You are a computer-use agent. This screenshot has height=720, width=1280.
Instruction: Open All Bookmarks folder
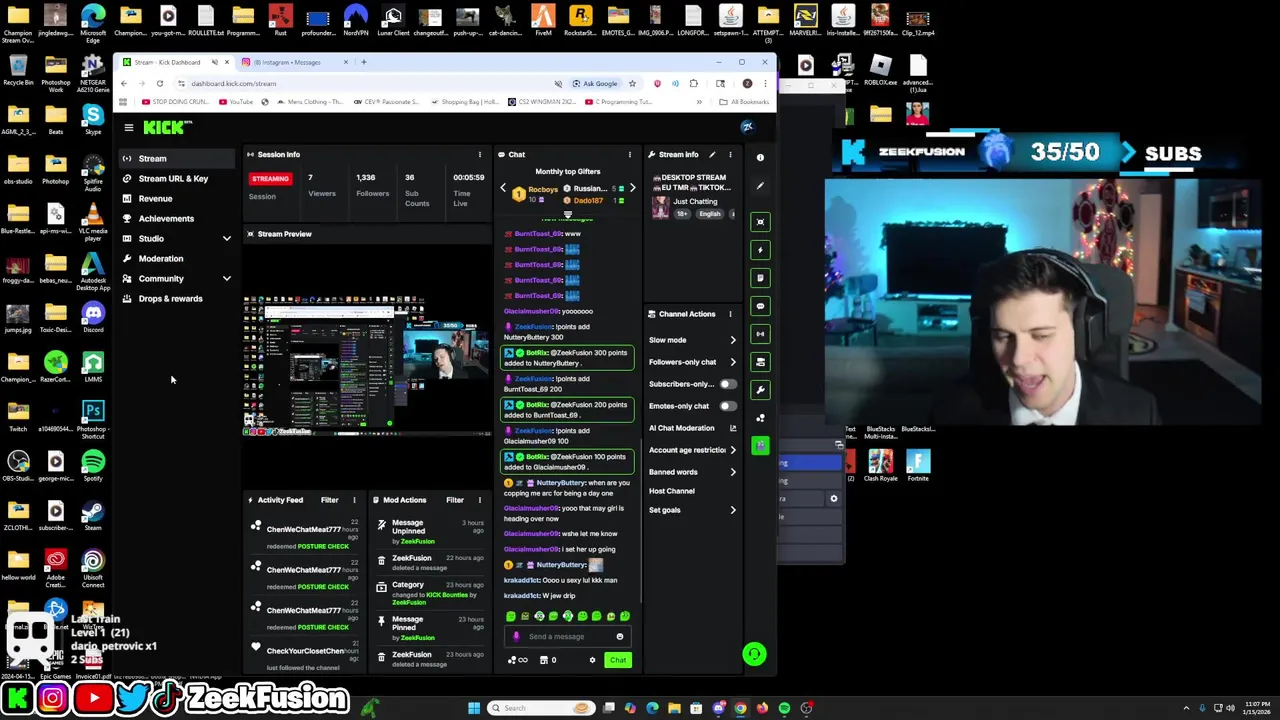[x=744, y=102]
